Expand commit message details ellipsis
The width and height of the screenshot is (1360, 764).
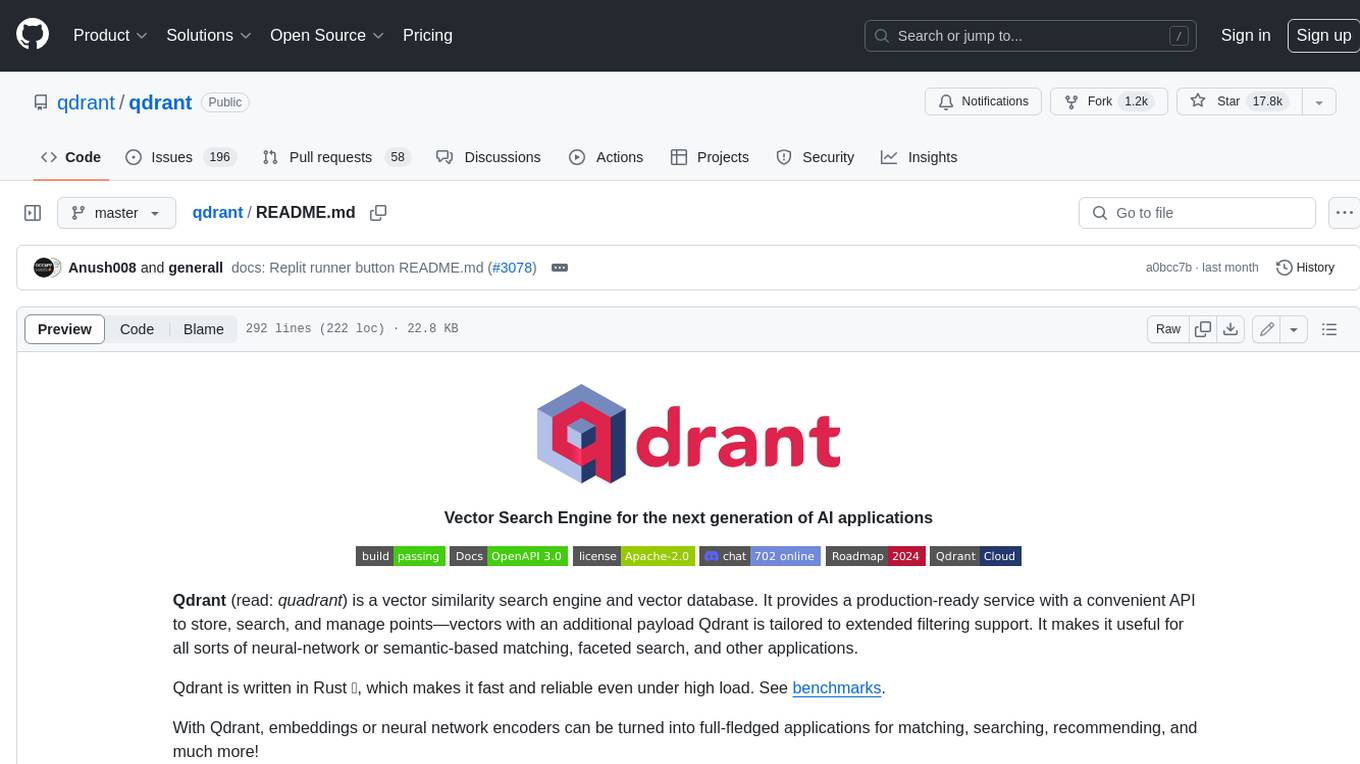pyautogui.click(x=560, y=268)
